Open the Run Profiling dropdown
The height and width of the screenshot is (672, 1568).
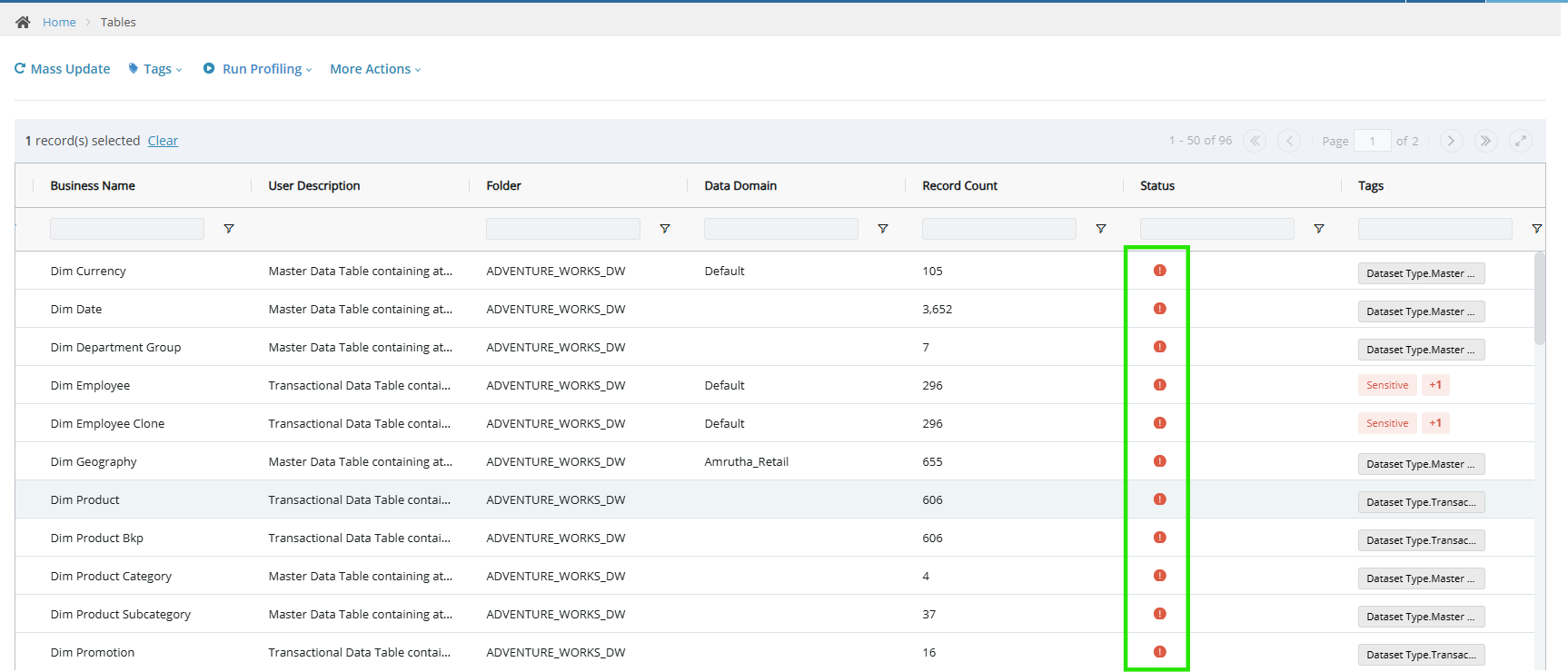pyautogui.click(x=257, y=69)
